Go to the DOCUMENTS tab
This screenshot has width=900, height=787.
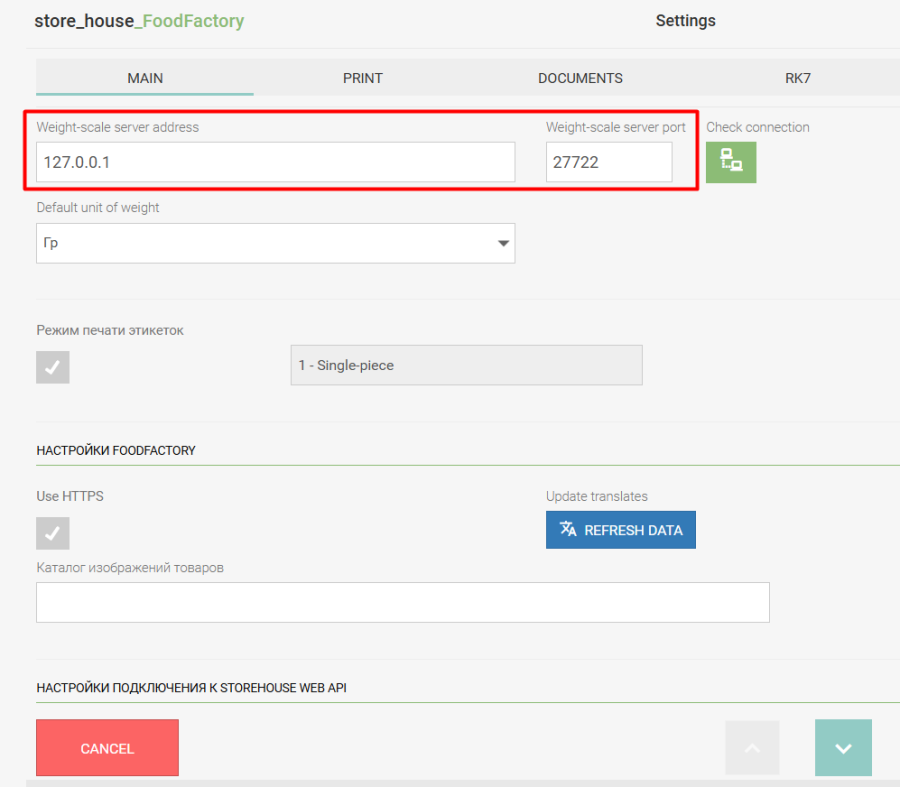pyautogui.click(x=580, y=78)
